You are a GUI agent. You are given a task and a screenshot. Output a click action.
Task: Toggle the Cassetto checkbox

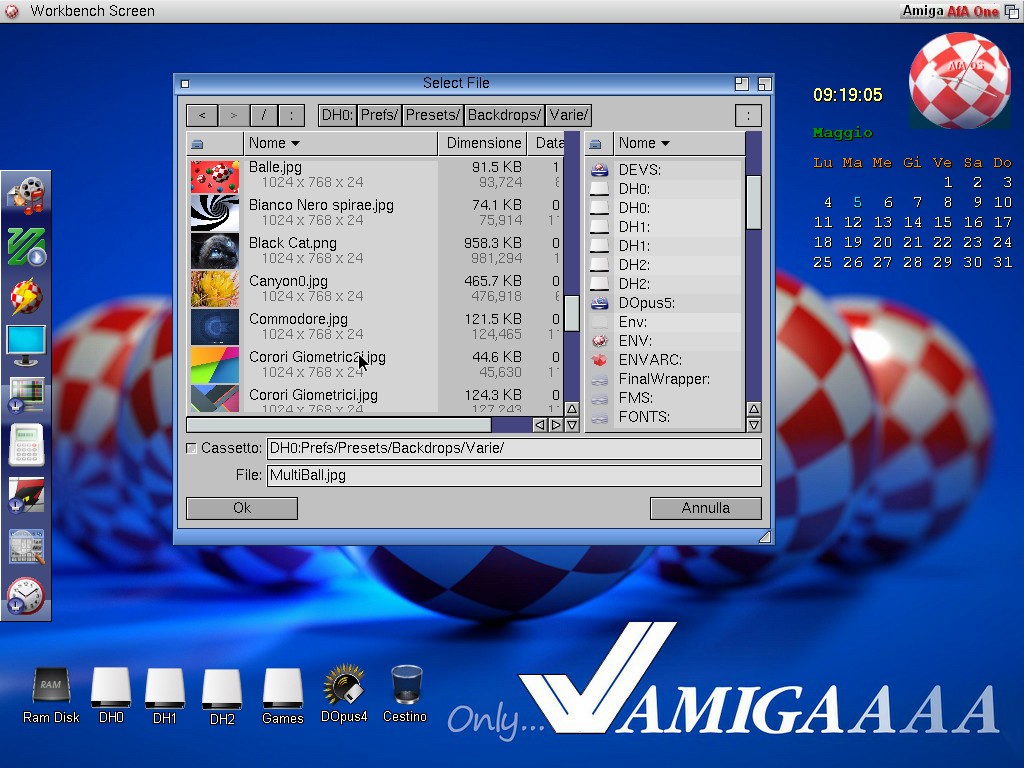(x=192, y=449)
